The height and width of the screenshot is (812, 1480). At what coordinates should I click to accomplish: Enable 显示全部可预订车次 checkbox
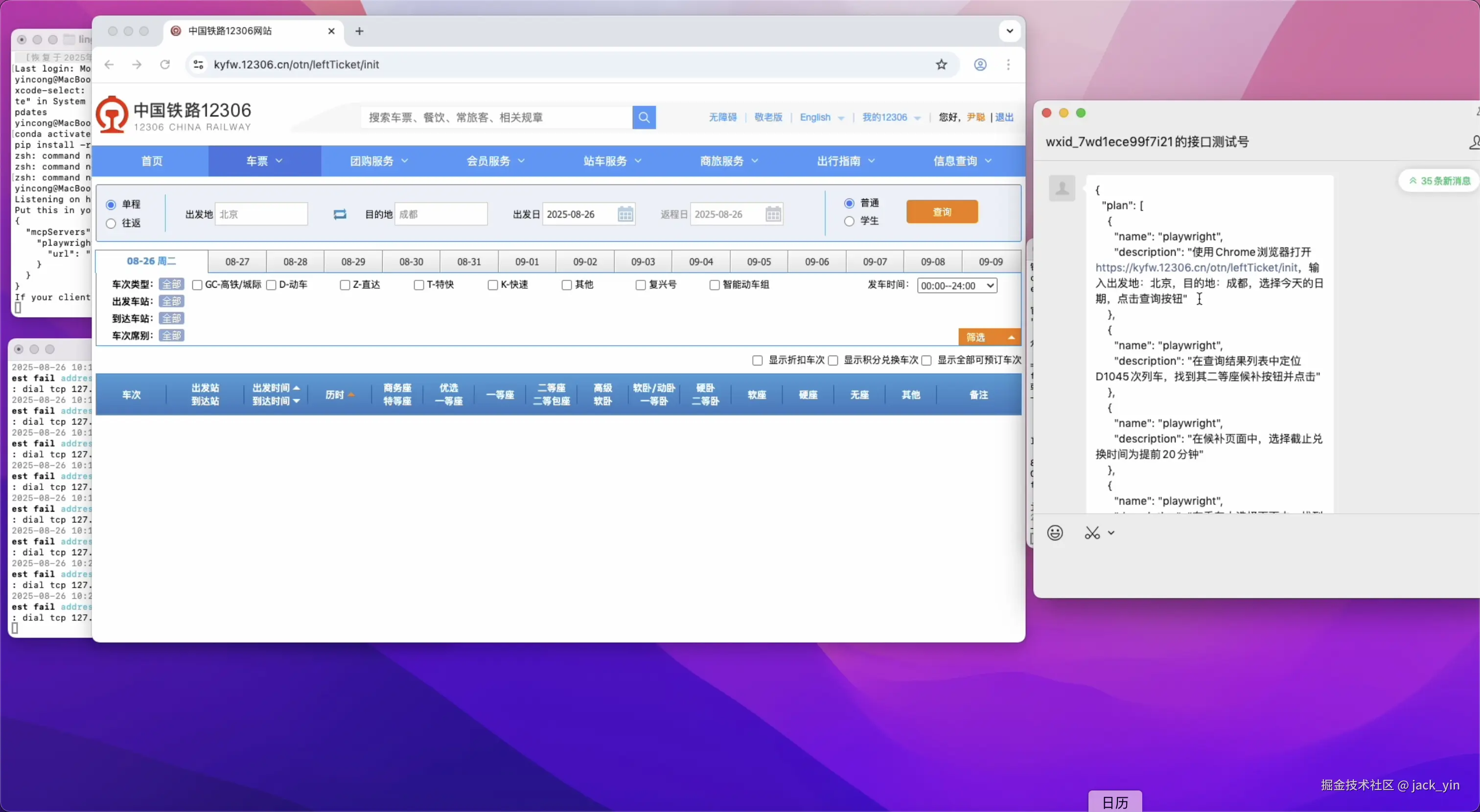click(x=926, y=361)
